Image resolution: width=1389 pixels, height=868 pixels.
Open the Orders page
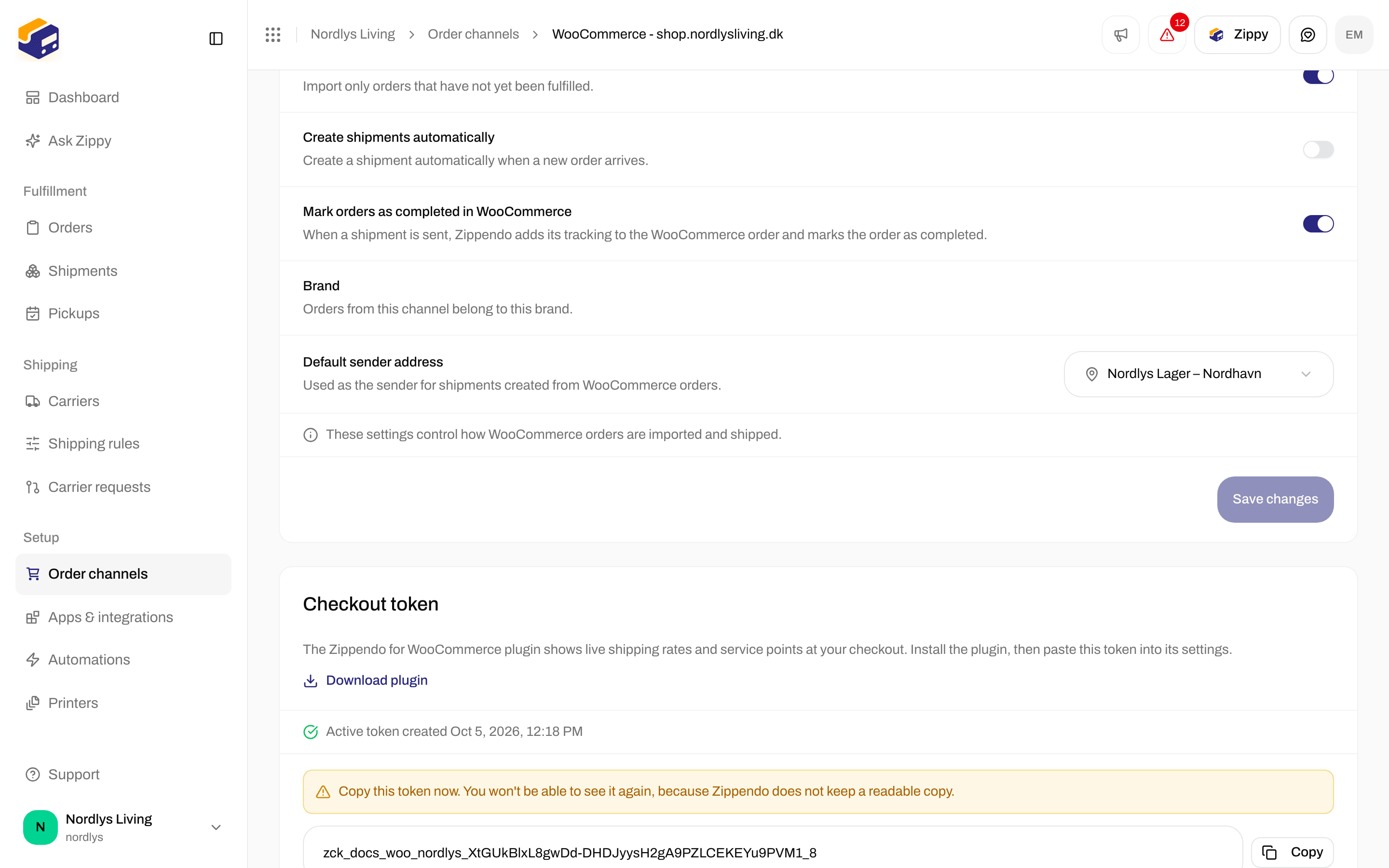[123, 228]
